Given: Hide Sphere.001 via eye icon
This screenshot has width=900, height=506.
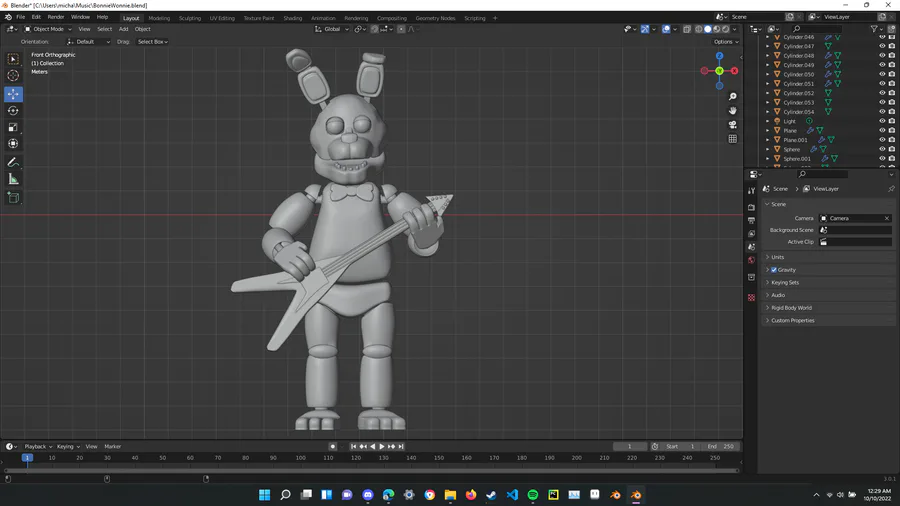Looking at the screenshot, I should 882,158.
